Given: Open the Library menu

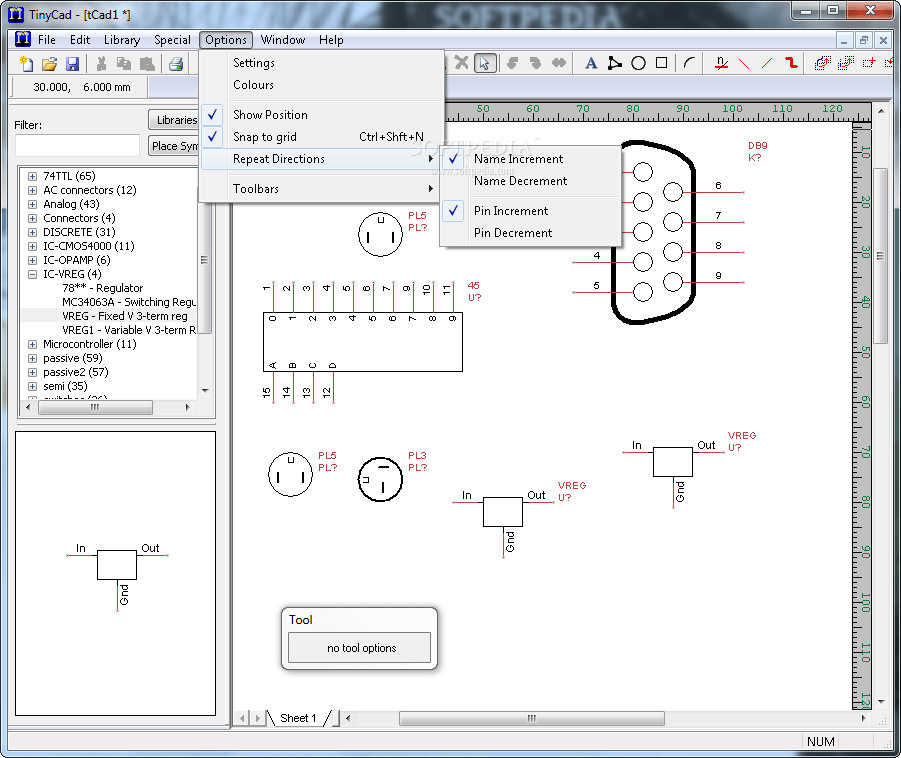Looking at the screenshot, I should [x=121, y=40].
